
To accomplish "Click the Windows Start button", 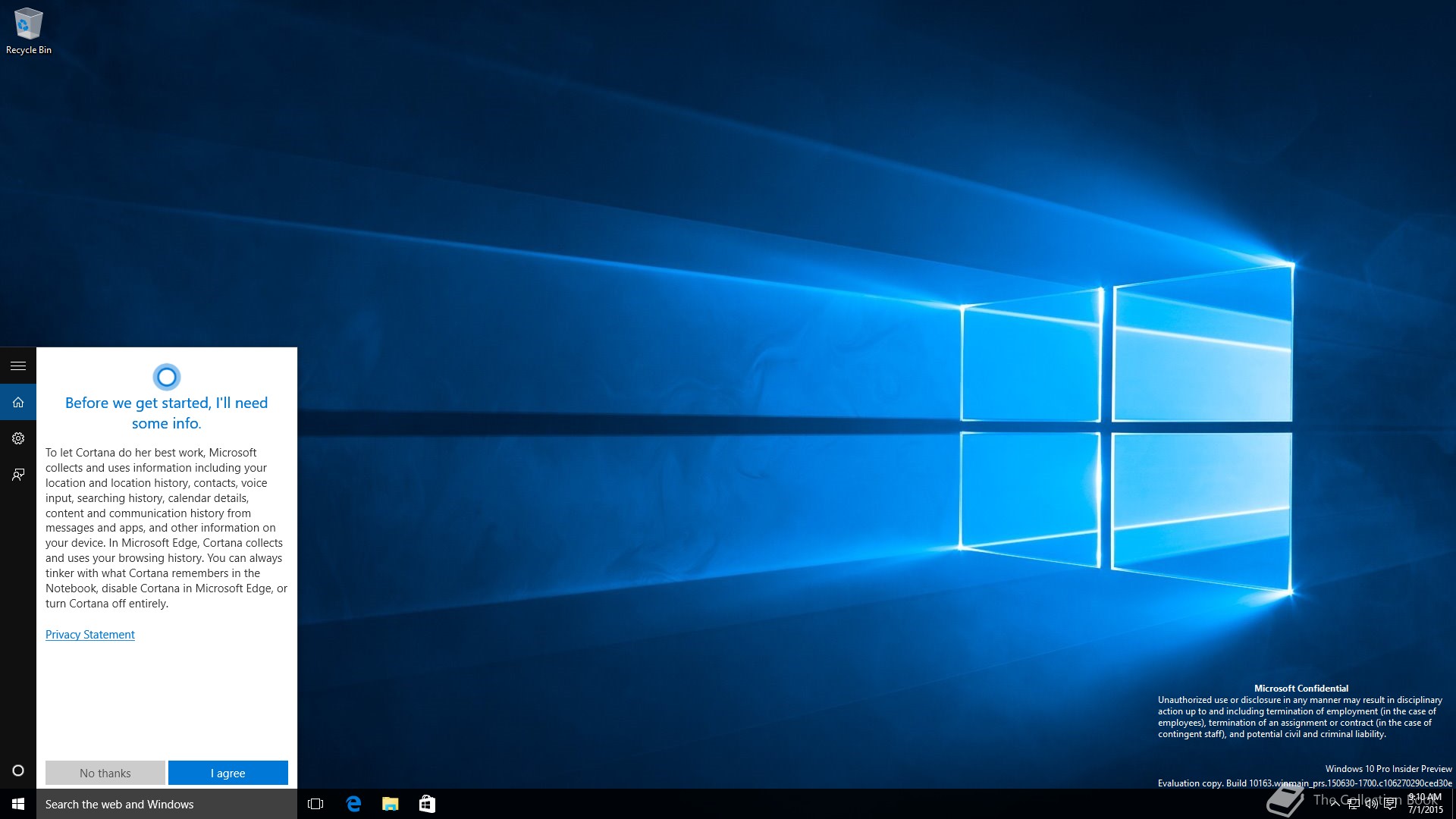I will point(18,804).
